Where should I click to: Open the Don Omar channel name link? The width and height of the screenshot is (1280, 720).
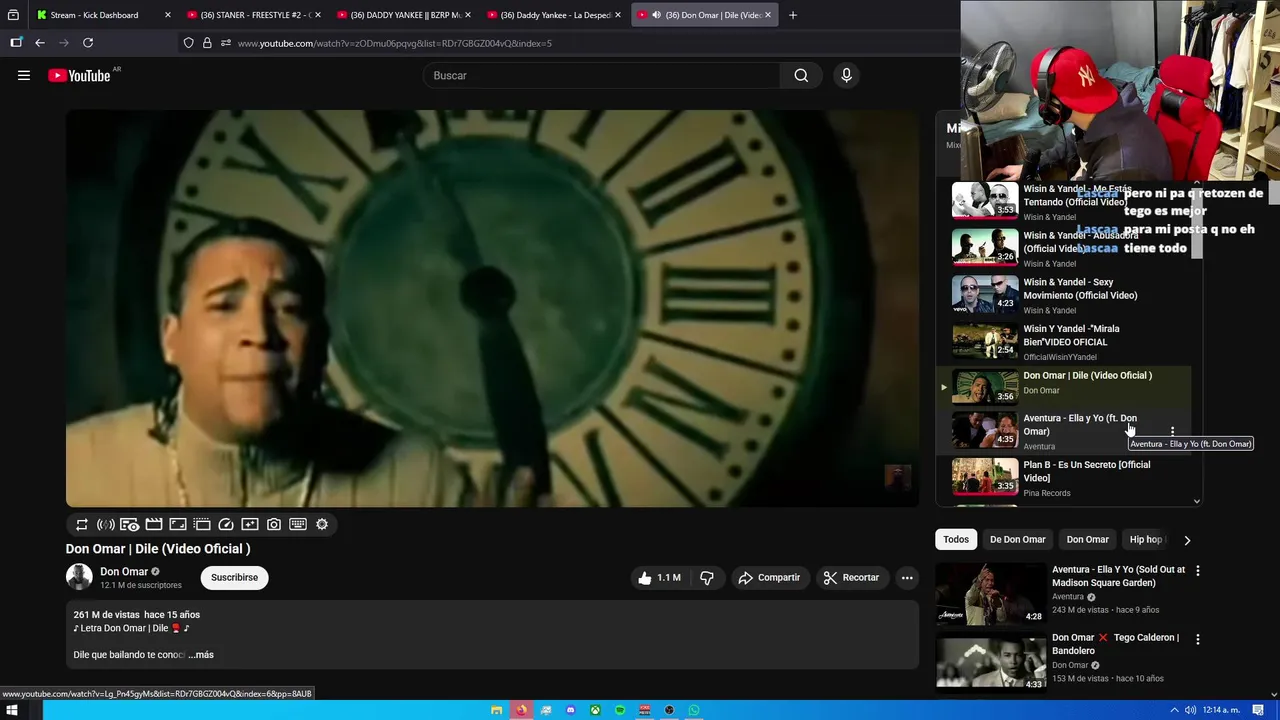(x=124, y=571)
